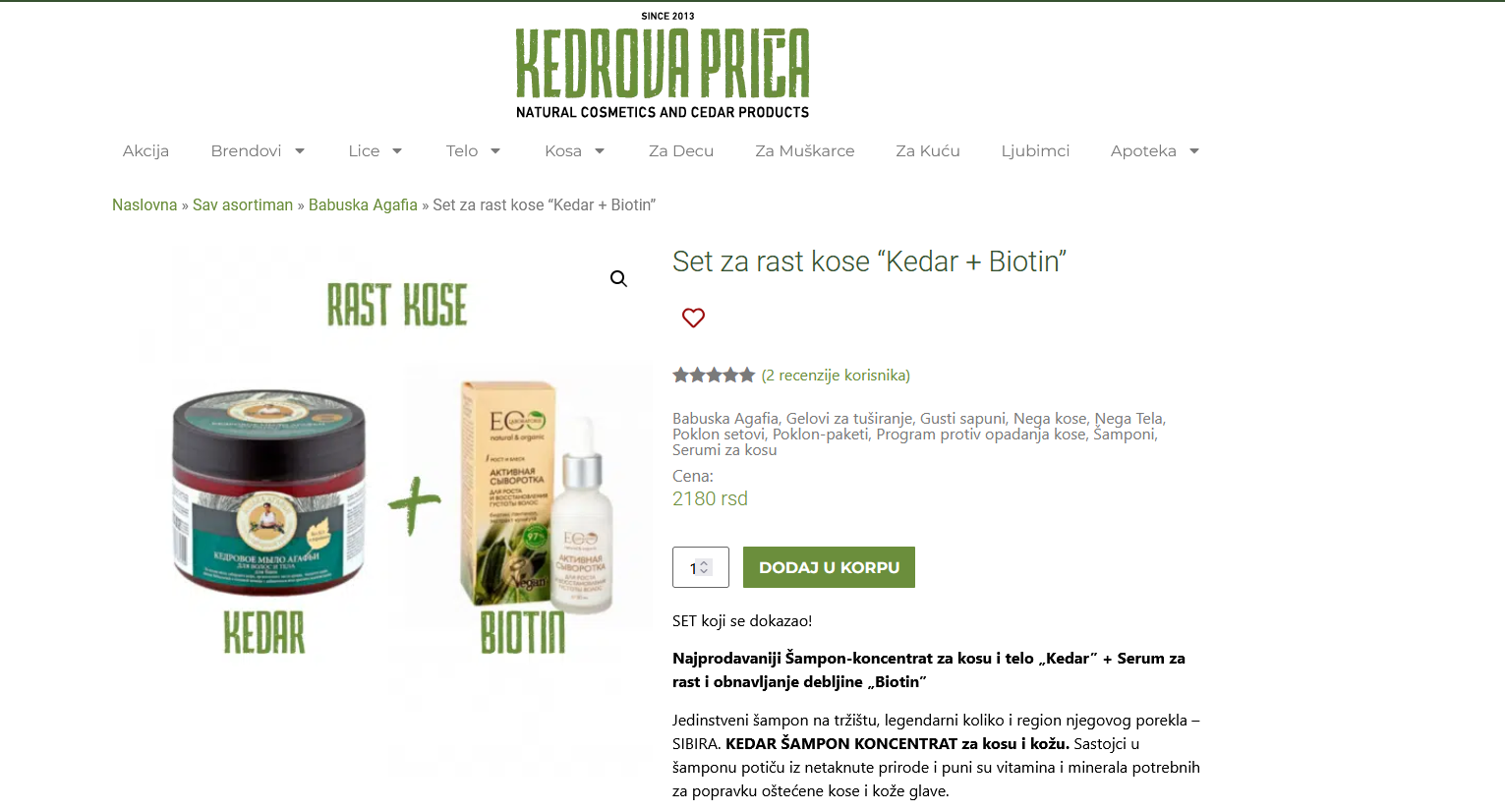Open the Akcija menu item

(x=145, y=150)
